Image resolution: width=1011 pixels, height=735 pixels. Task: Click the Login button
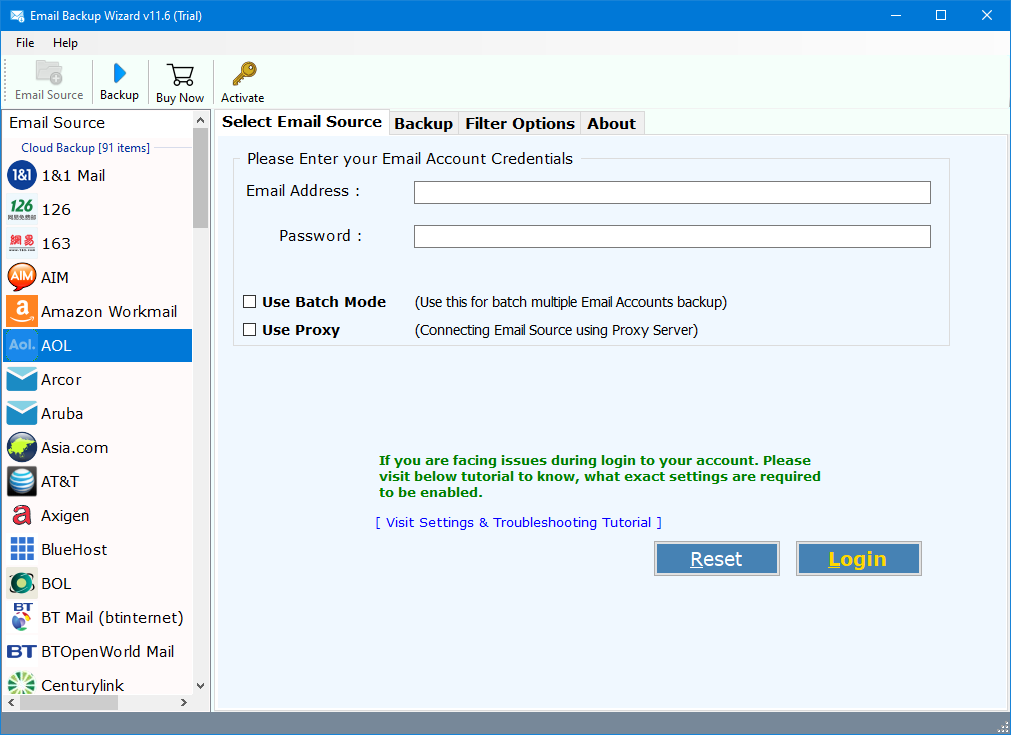tap(857, 558)
